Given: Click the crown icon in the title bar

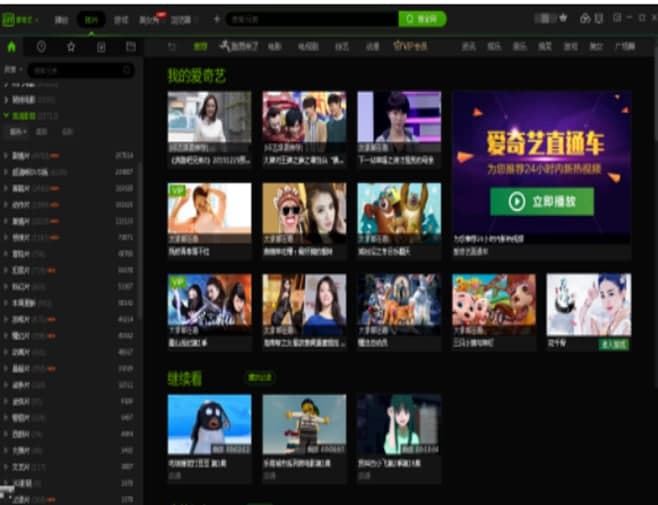Looking at the screenshot, I should click(564, 18).
